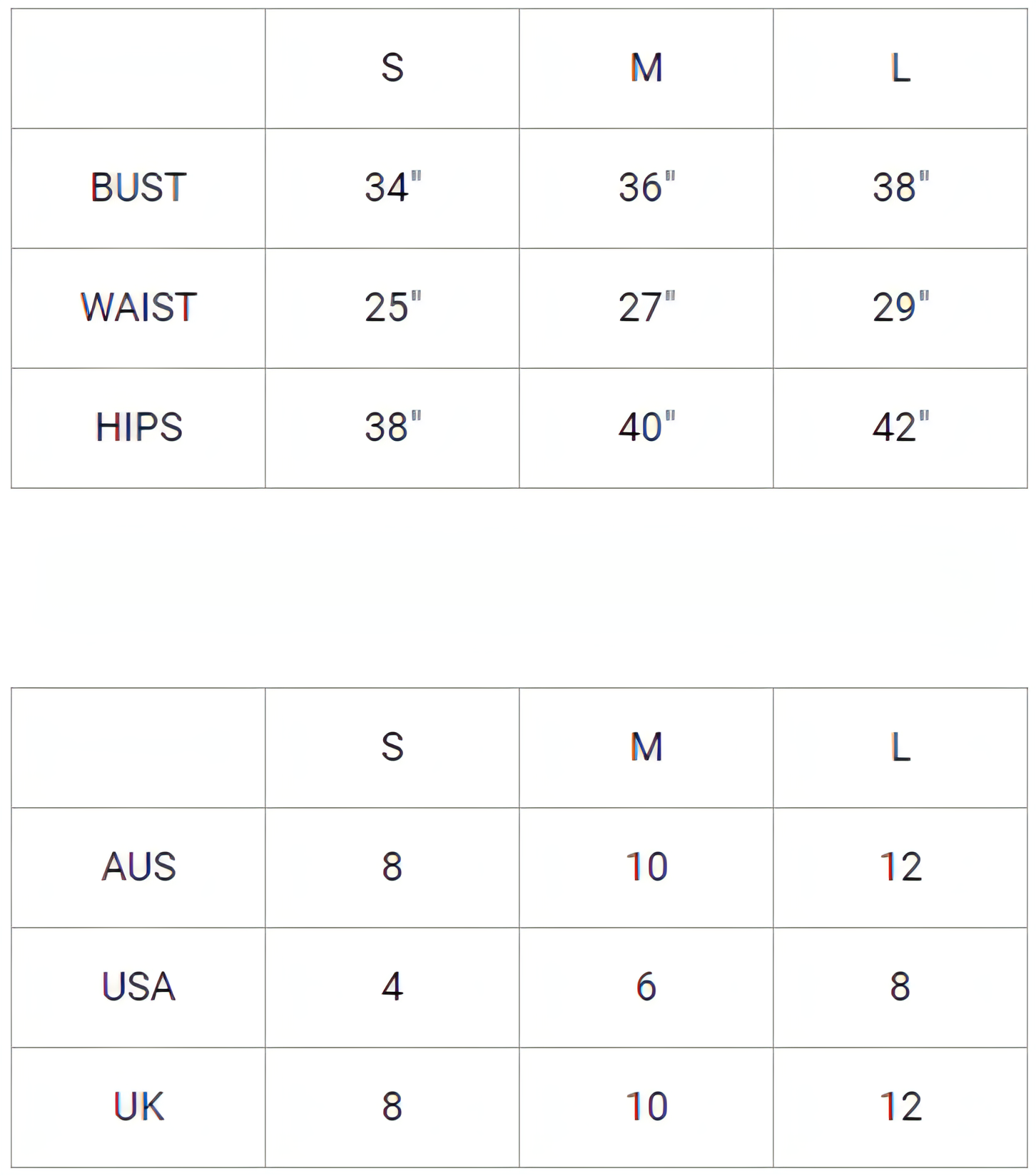
Task: Select the WAIST row label
Action: tap(138, 308)
